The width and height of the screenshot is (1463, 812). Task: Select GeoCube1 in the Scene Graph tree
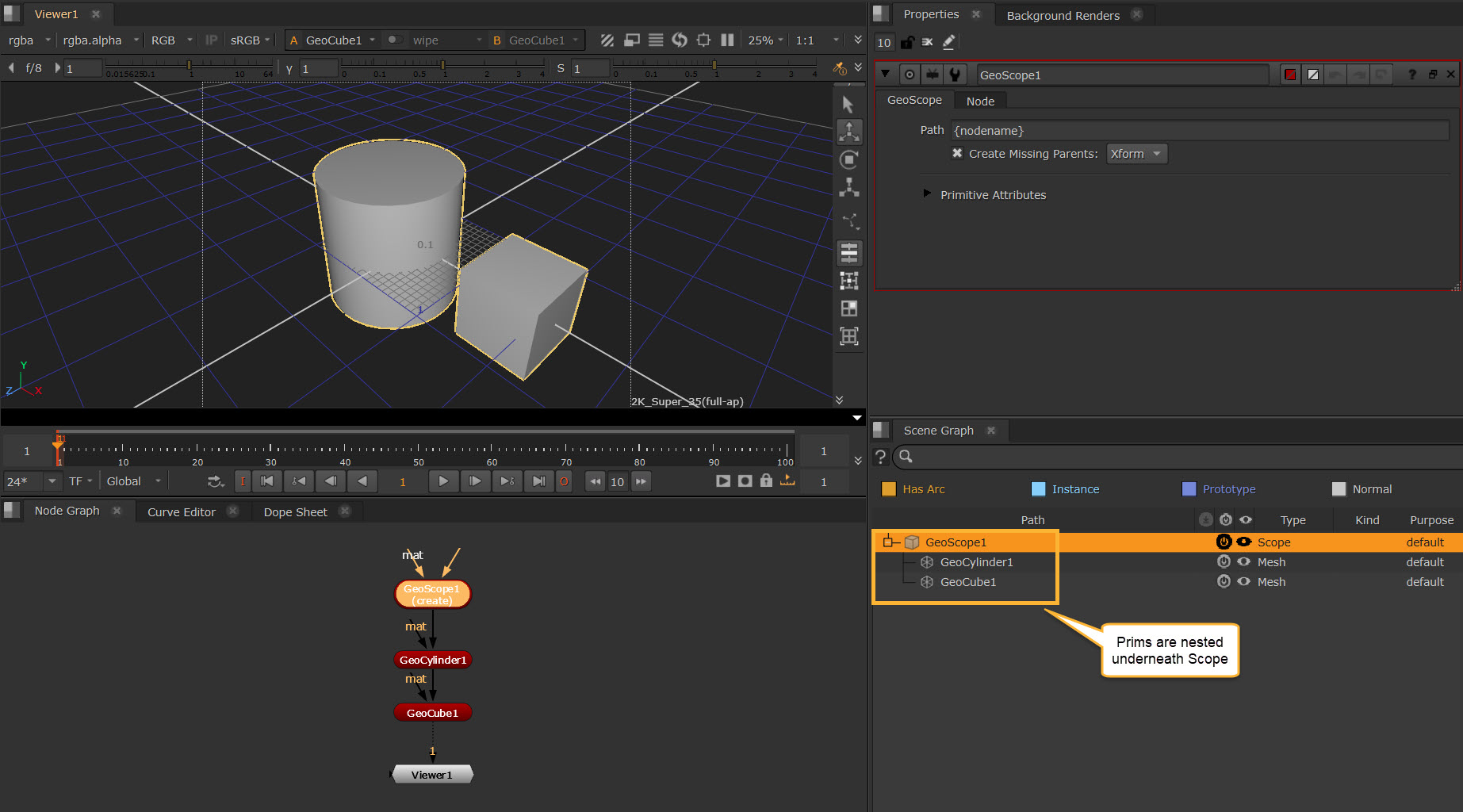pyautogui.click(x=967, y=581)
